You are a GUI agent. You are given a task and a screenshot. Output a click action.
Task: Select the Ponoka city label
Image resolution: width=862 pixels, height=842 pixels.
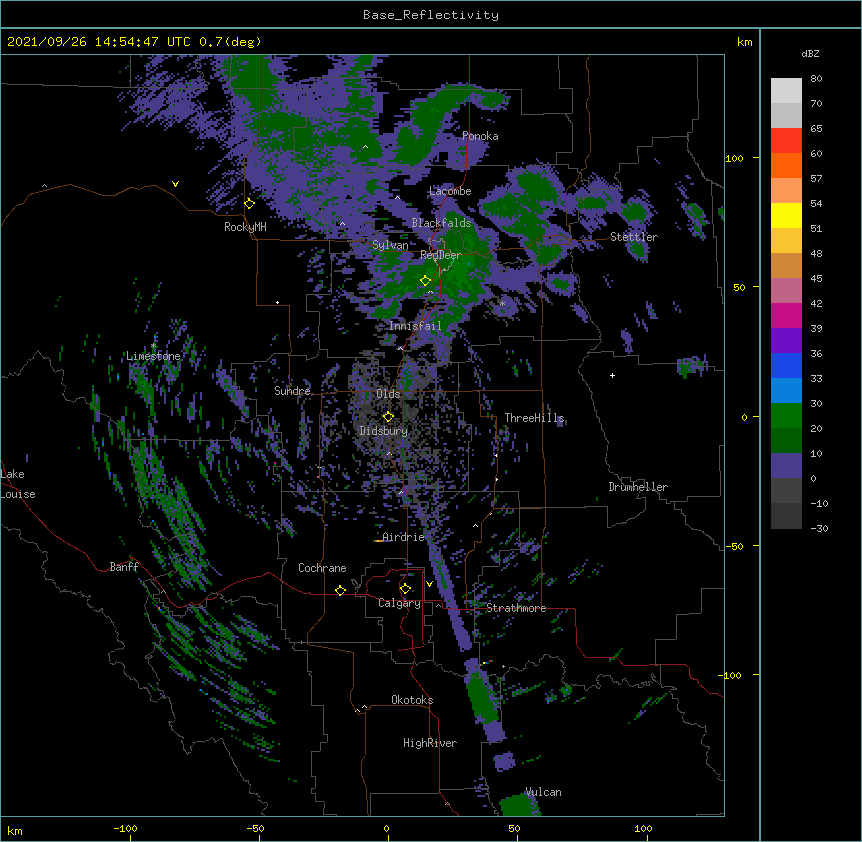pyautogui.click(x=480, y=136)
